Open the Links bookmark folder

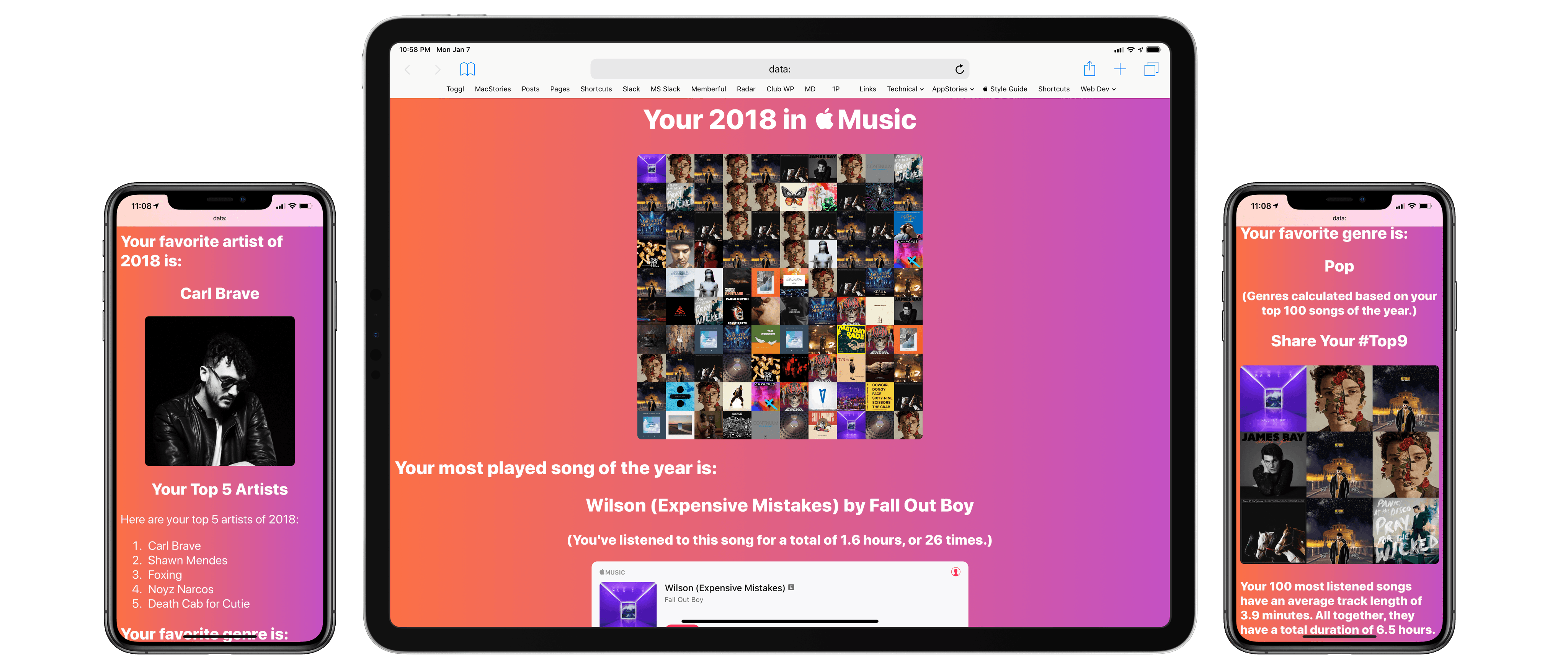[867, 89]
